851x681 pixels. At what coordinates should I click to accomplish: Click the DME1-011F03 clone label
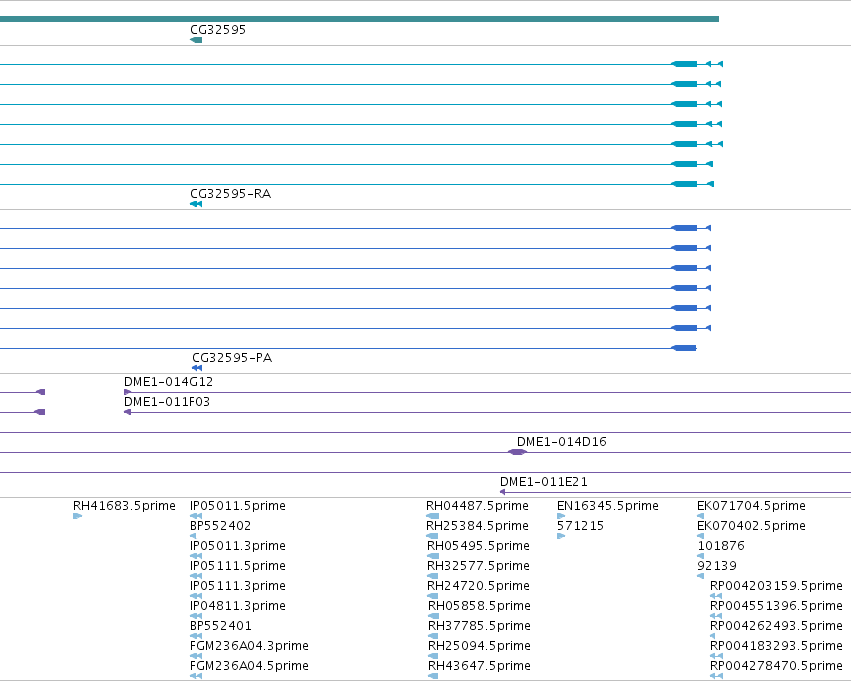(x=167, y=402)
